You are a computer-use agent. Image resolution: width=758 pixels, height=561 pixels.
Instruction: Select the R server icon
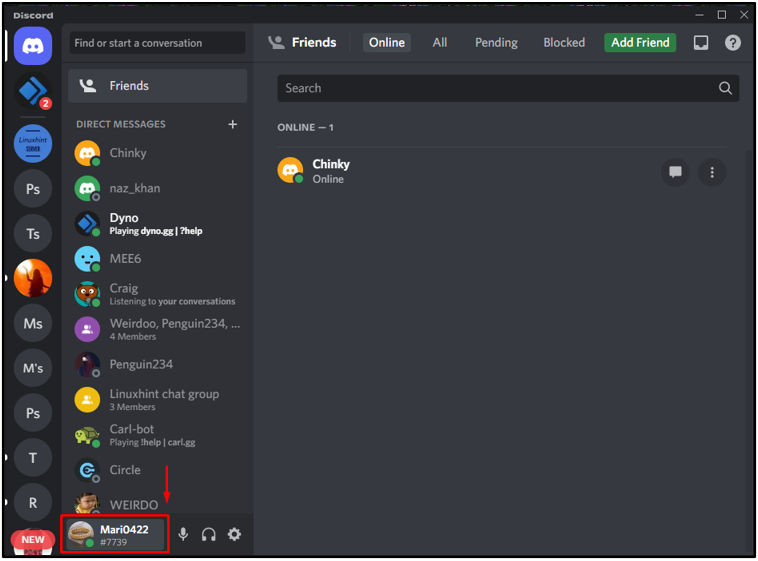(x=33, y=503)
